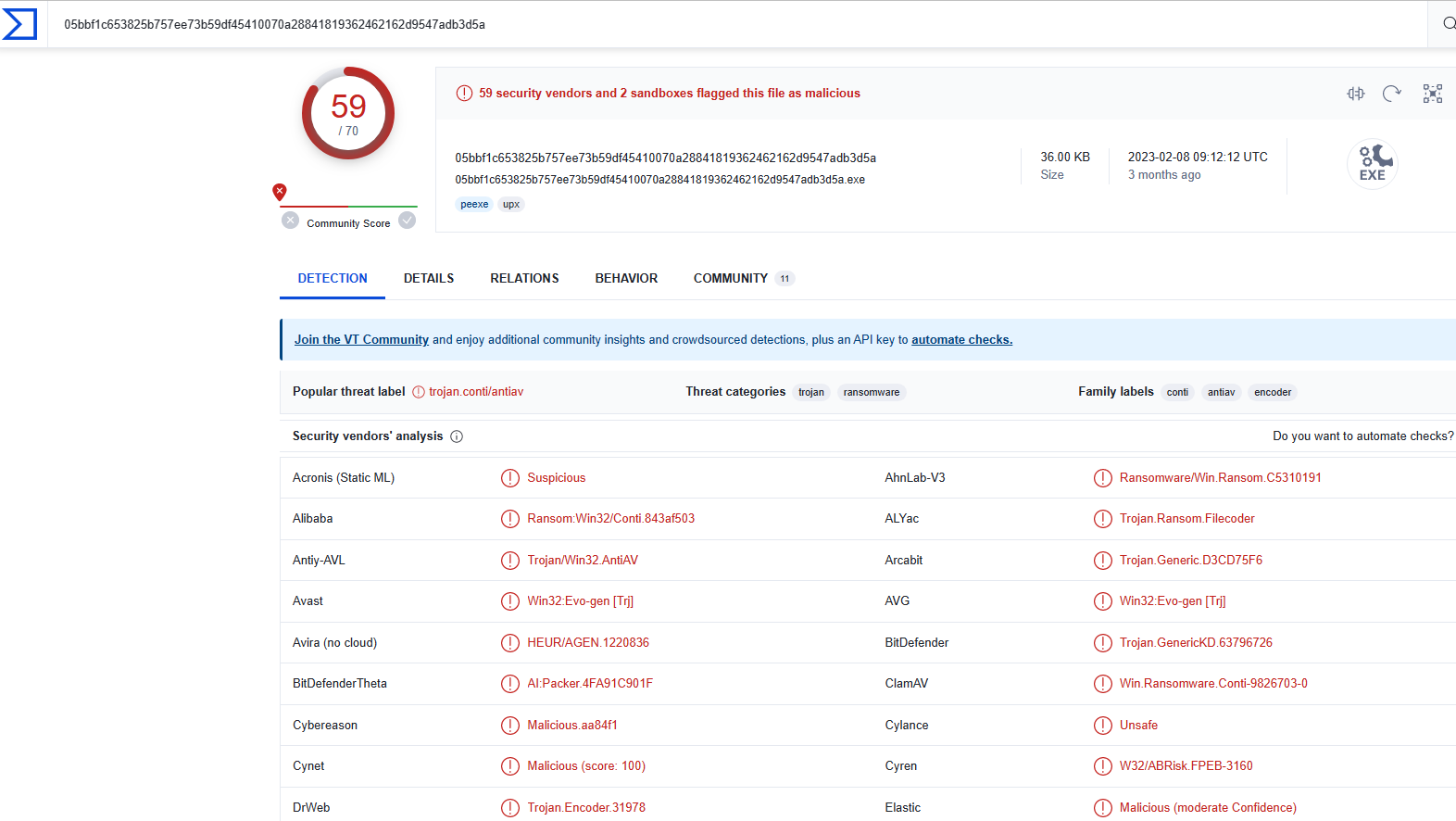The width and height of the screenshot is (1456, 821).
Task: Click the ALYac detection warning icon
Action: (x=1102, y=519)
